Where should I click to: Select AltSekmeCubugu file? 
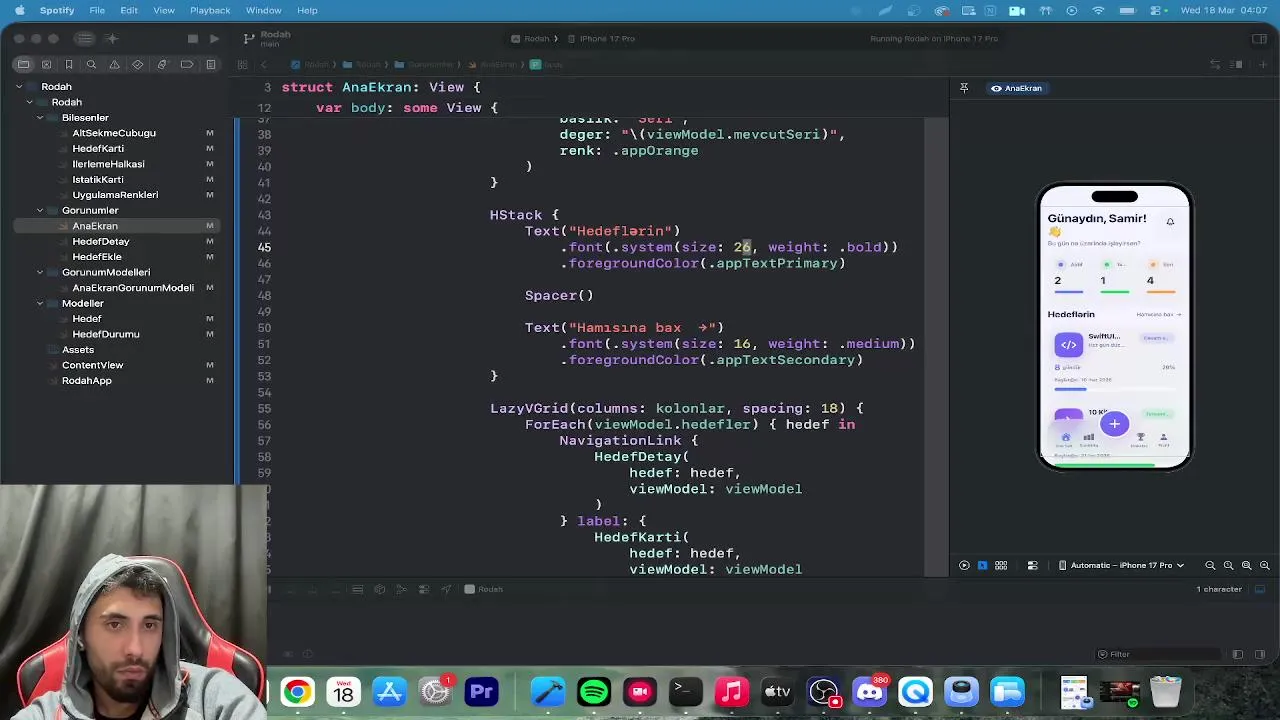point(113,133)
